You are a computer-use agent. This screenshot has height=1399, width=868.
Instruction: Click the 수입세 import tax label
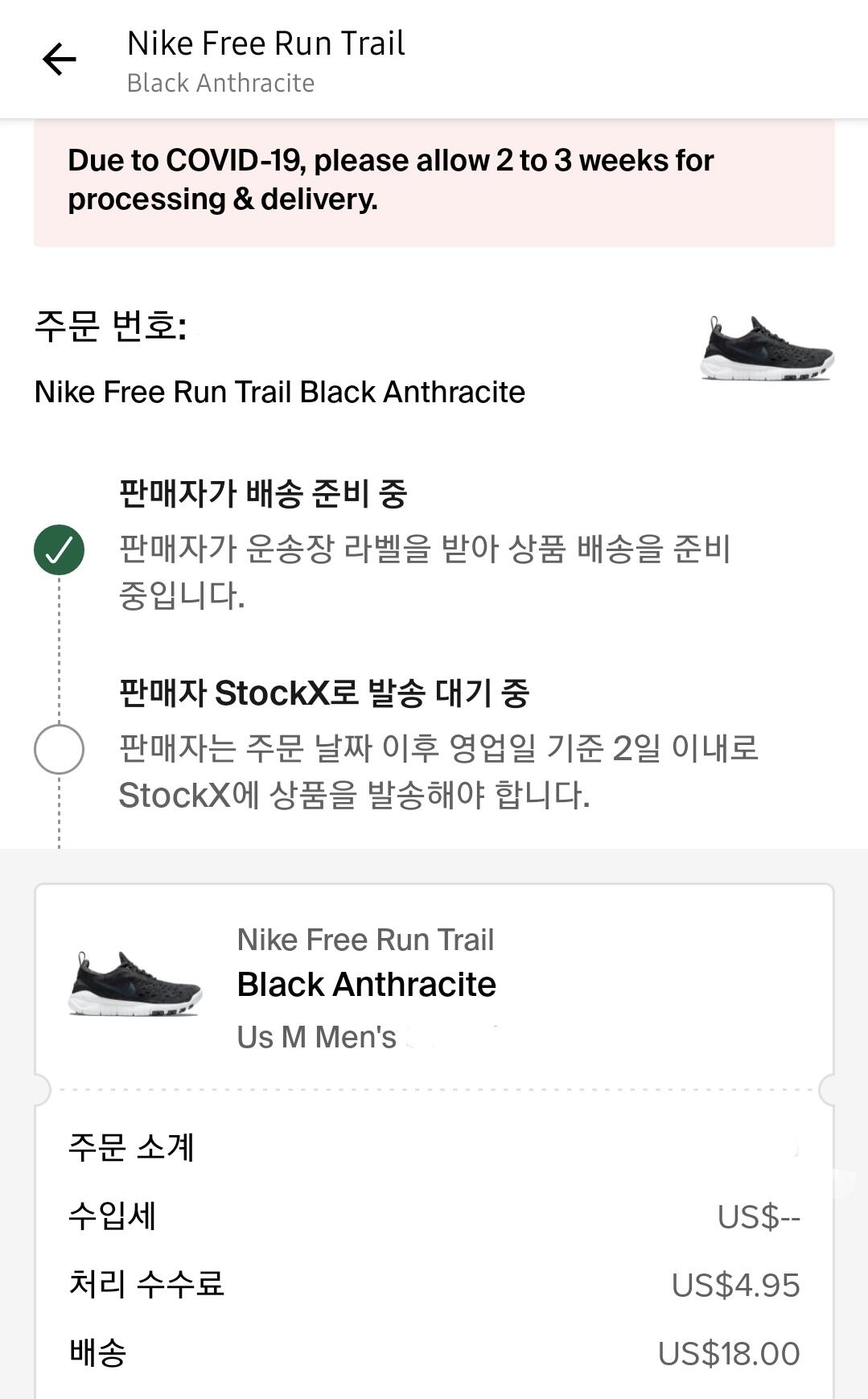tap(112, 1216)
